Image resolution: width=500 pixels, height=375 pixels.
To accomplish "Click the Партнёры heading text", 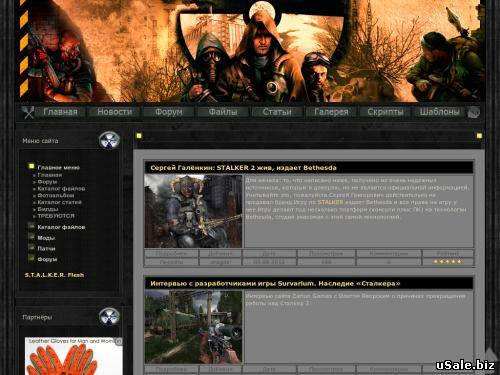I will 37,317.
